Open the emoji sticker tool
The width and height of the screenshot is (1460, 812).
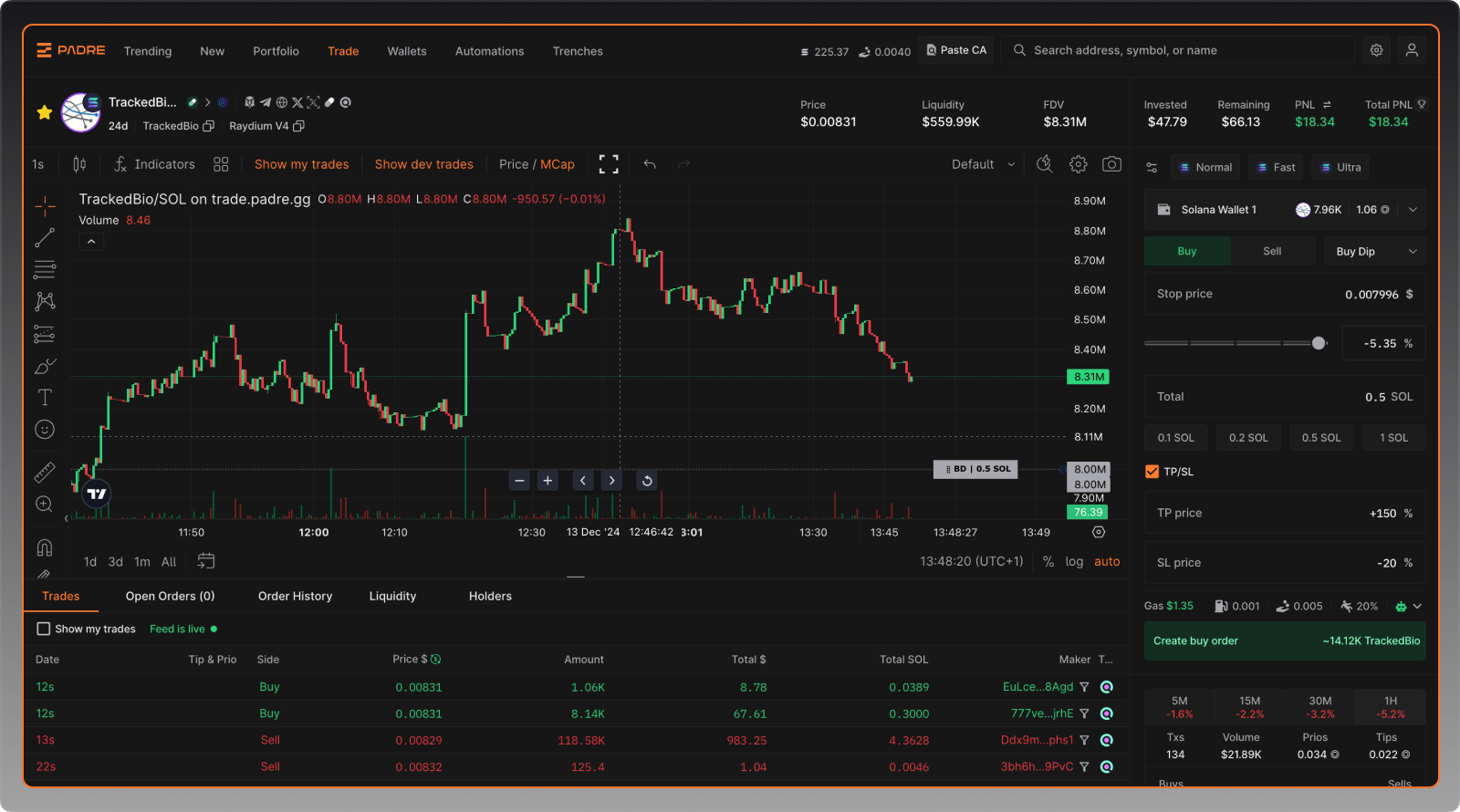click(x=45, y=429)
